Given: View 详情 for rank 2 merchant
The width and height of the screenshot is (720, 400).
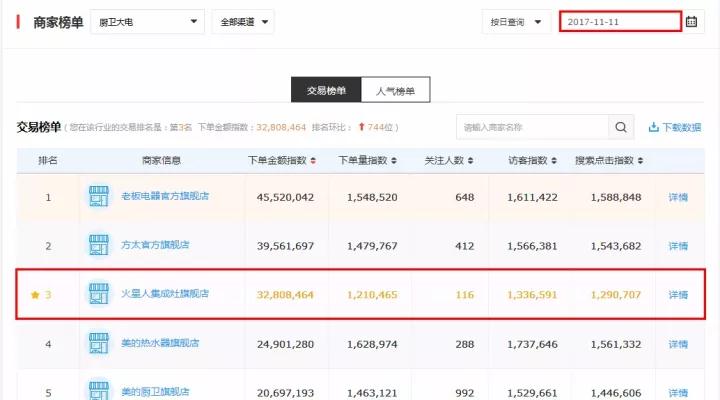Looking at the screenshot, I should coord(678,246).
